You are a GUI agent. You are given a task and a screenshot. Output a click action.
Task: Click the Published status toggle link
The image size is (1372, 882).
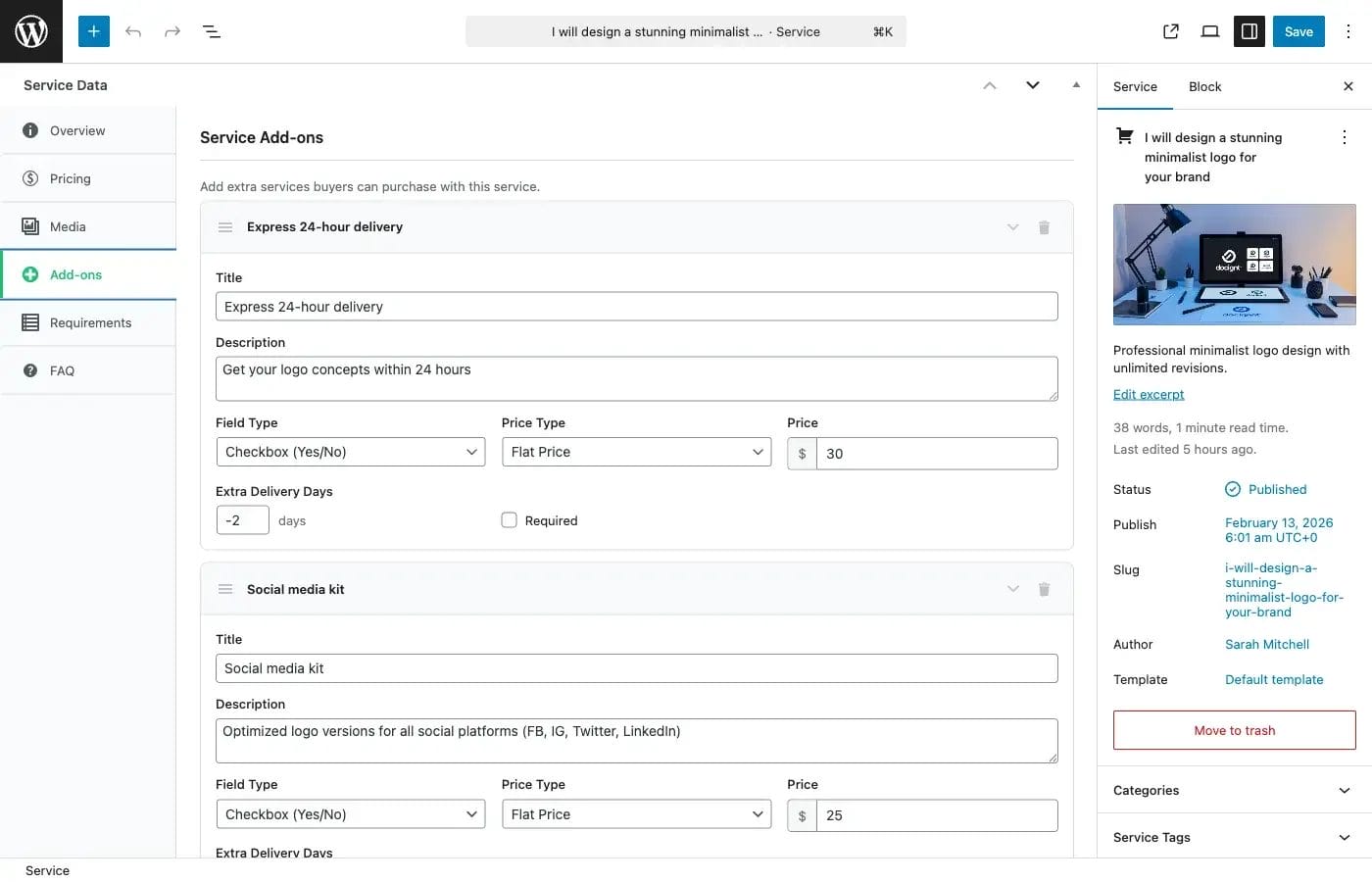pyautogui.click(x=1277, y=489)
